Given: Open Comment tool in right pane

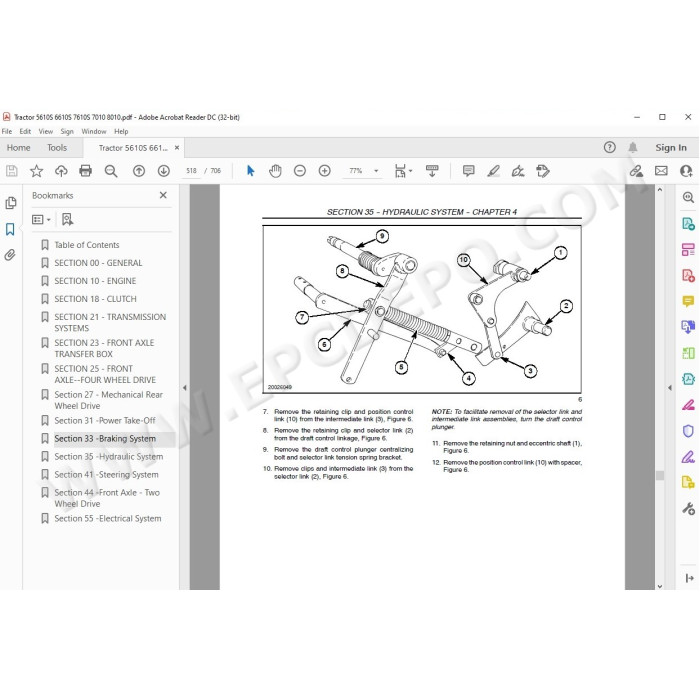Looking at the screenshot, I should pyautogui.click(x=688, y=301).
